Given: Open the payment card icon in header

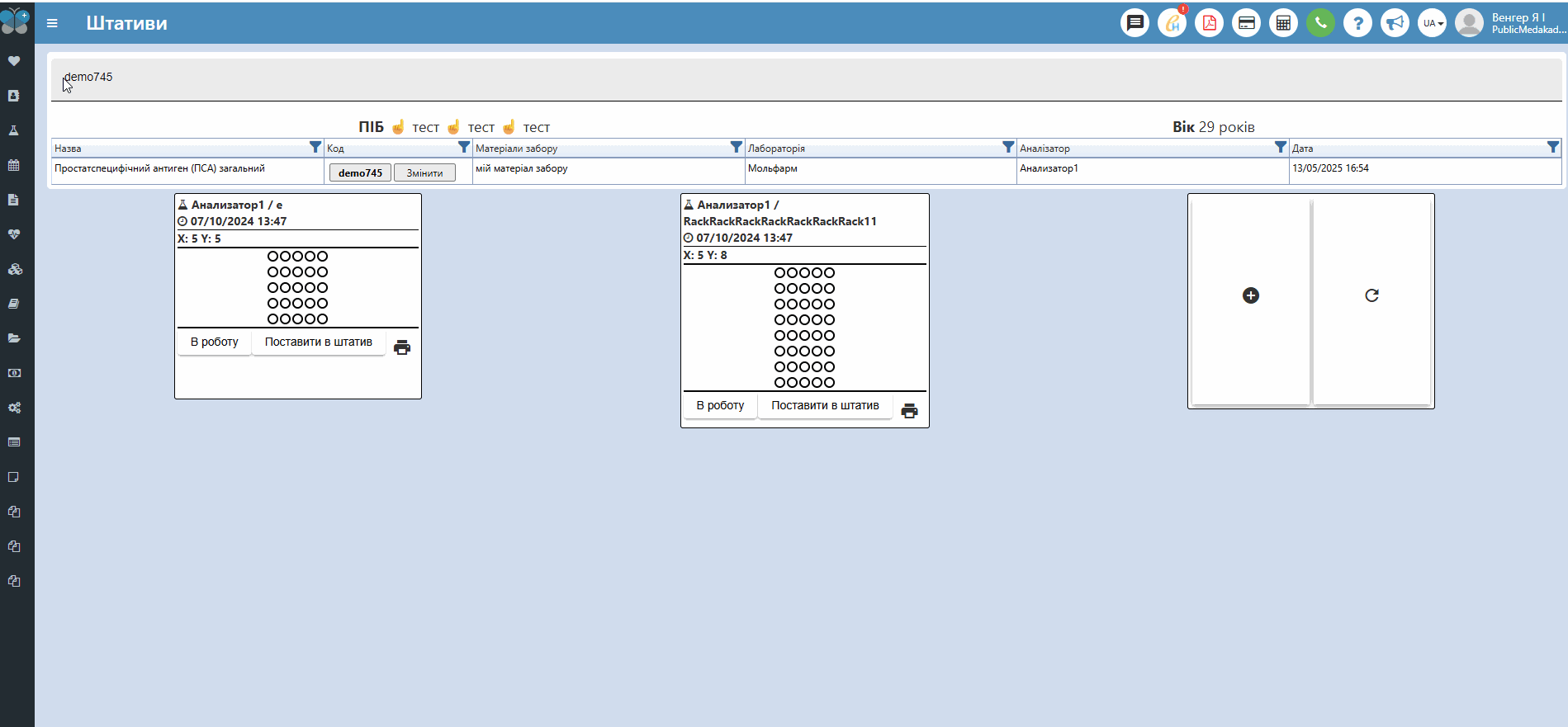Looking at the screenshot, I should (x=1247, y=23).
